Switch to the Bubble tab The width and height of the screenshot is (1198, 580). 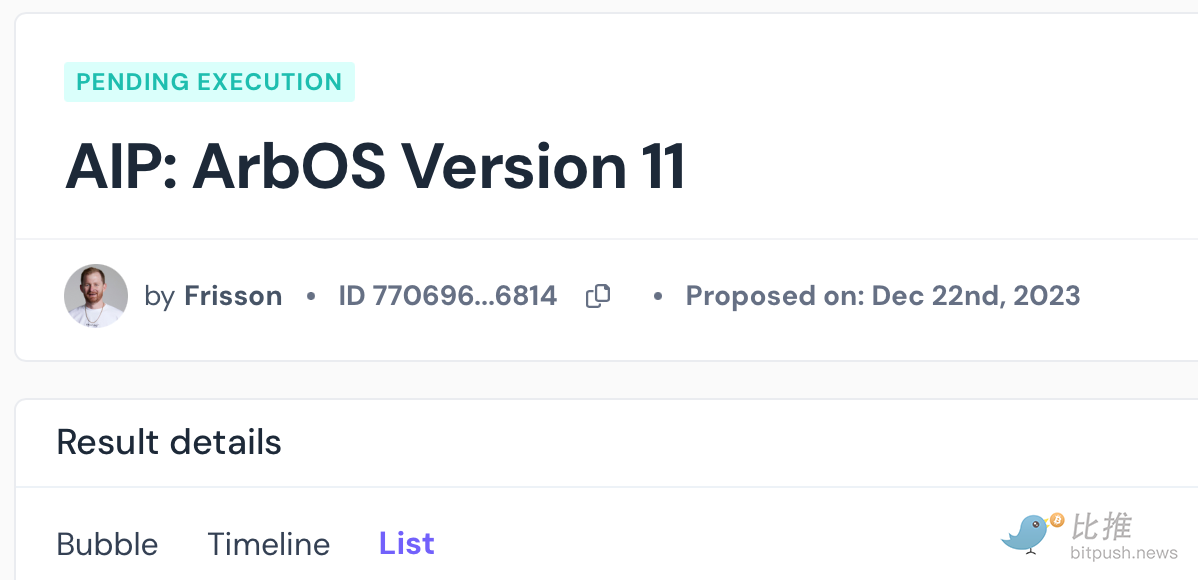click(107, 544)
